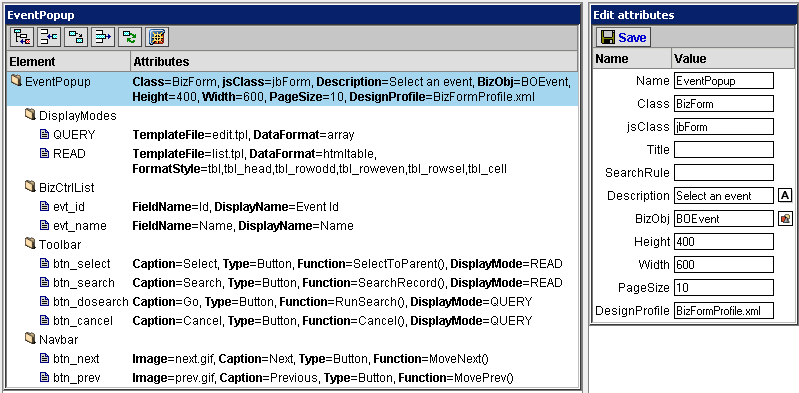Image resolution: width=799 pixels, height=393 pixels.
Task: Click the Navbar folder icon
Action: (x=31, y=339)
